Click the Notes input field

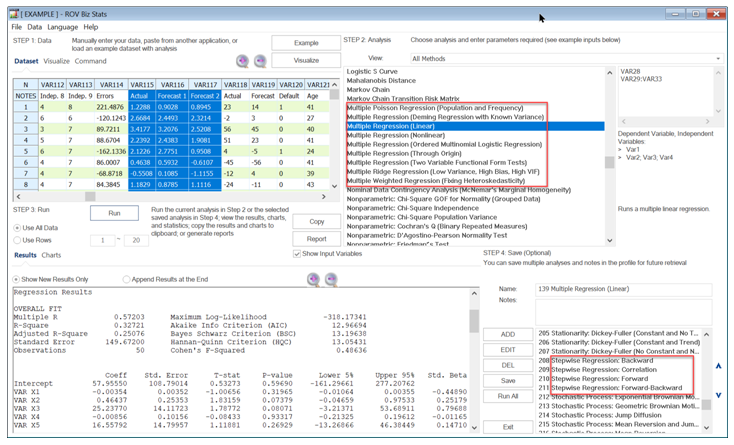[x=623, y=312]
